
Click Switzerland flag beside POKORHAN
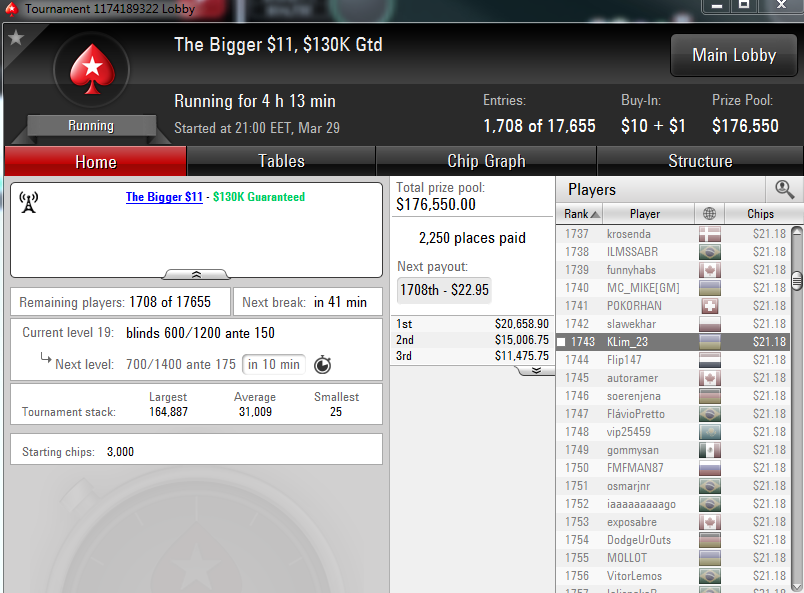(710, 306)
